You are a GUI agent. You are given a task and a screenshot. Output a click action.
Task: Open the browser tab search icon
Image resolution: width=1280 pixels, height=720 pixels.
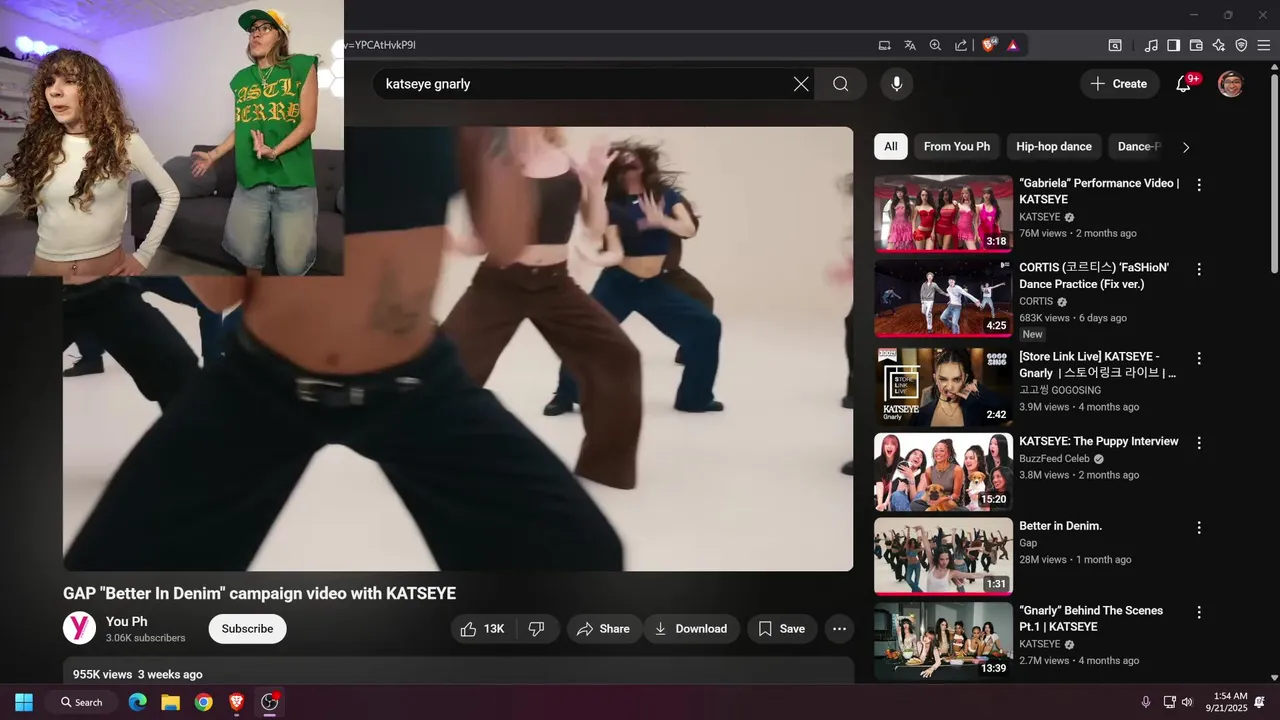pos(1115,45)
